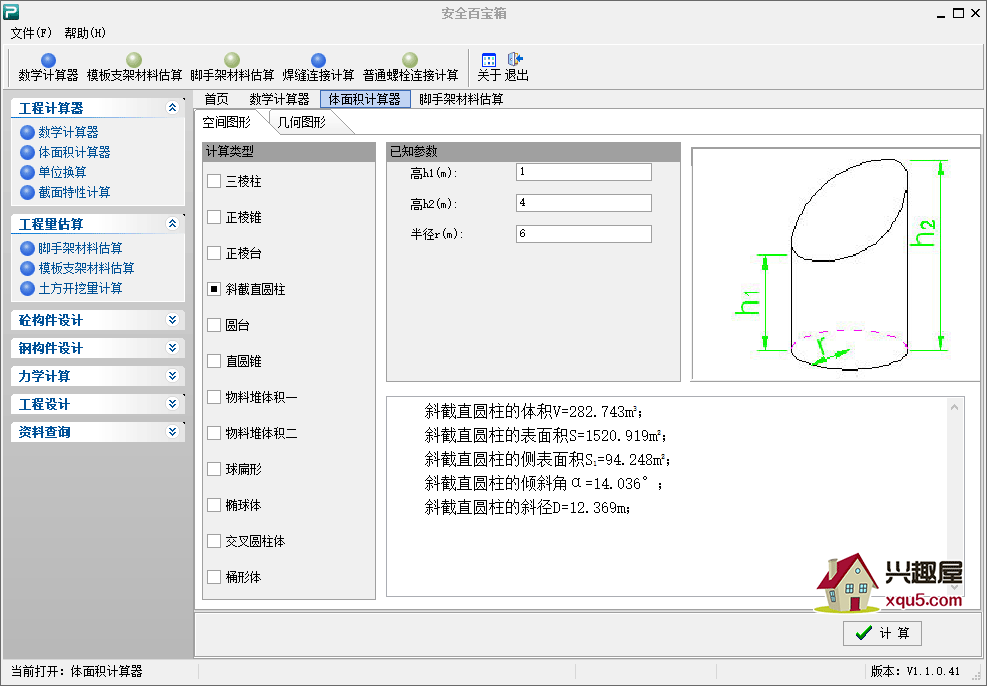Click the app logo icon in title bar
Screen dimensions: 987x686
[11, 12]
